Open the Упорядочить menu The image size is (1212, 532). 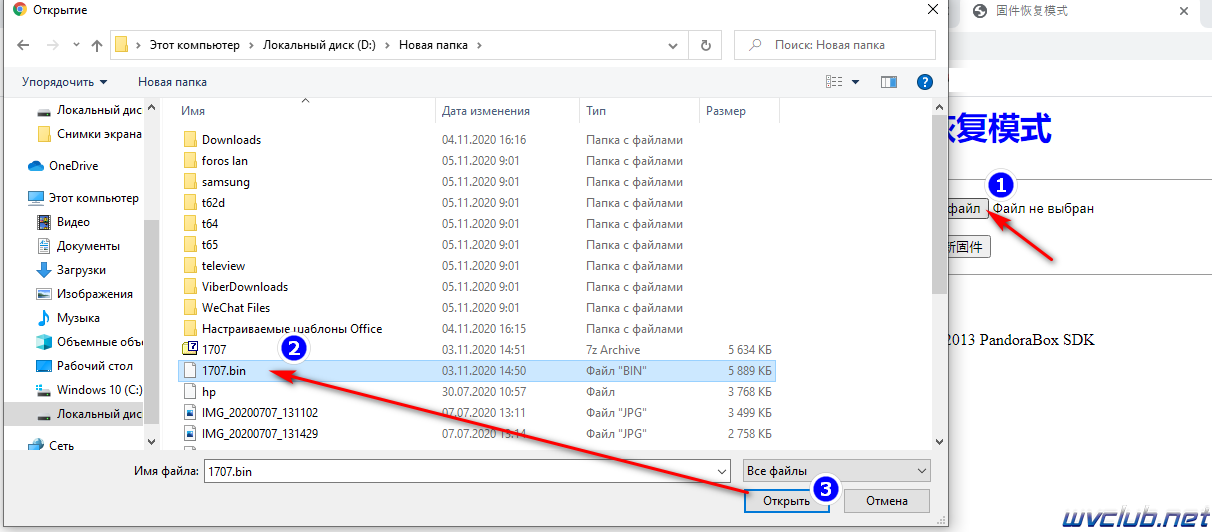[65, 82]
